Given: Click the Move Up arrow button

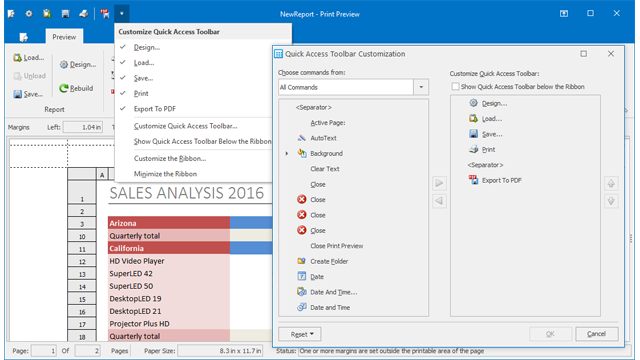Looking at the screenshot, I should tap(611, 183).
